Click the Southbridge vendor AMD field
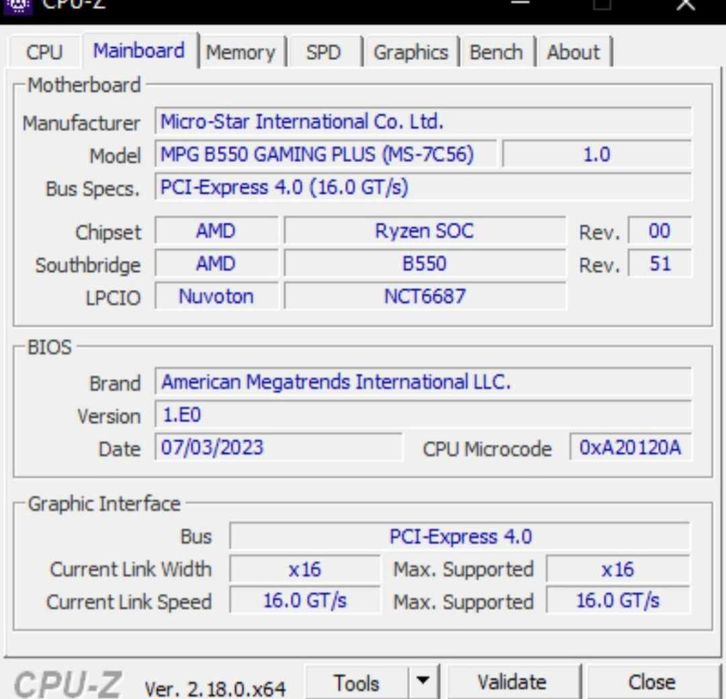Viewport: 726px width, 699px height. pyautogui.click(x=216, y=263)
